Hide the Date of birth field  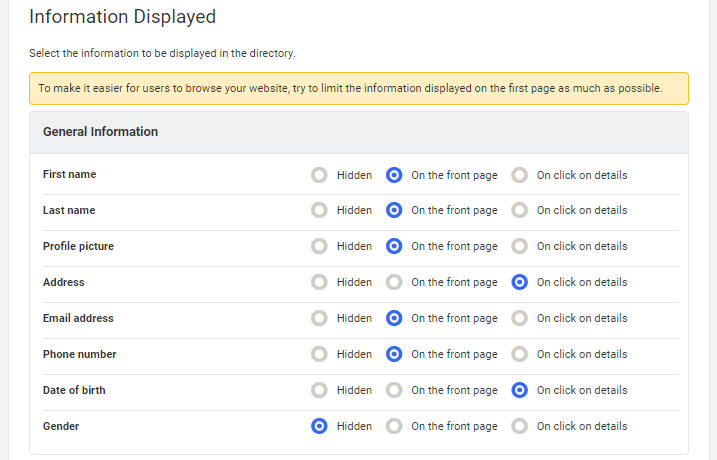[319, 391]
